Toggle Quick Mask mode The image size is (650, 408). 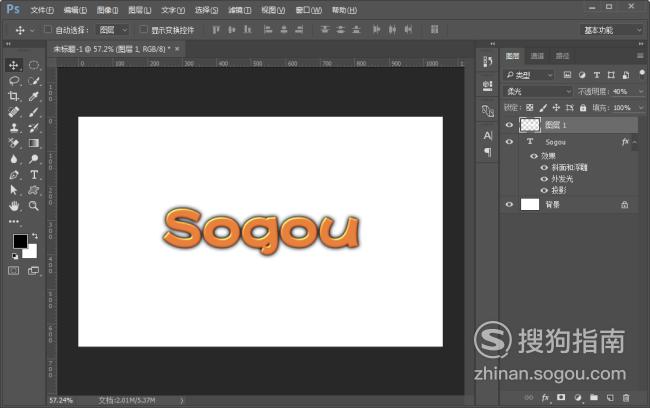click(x=14, y=271)
